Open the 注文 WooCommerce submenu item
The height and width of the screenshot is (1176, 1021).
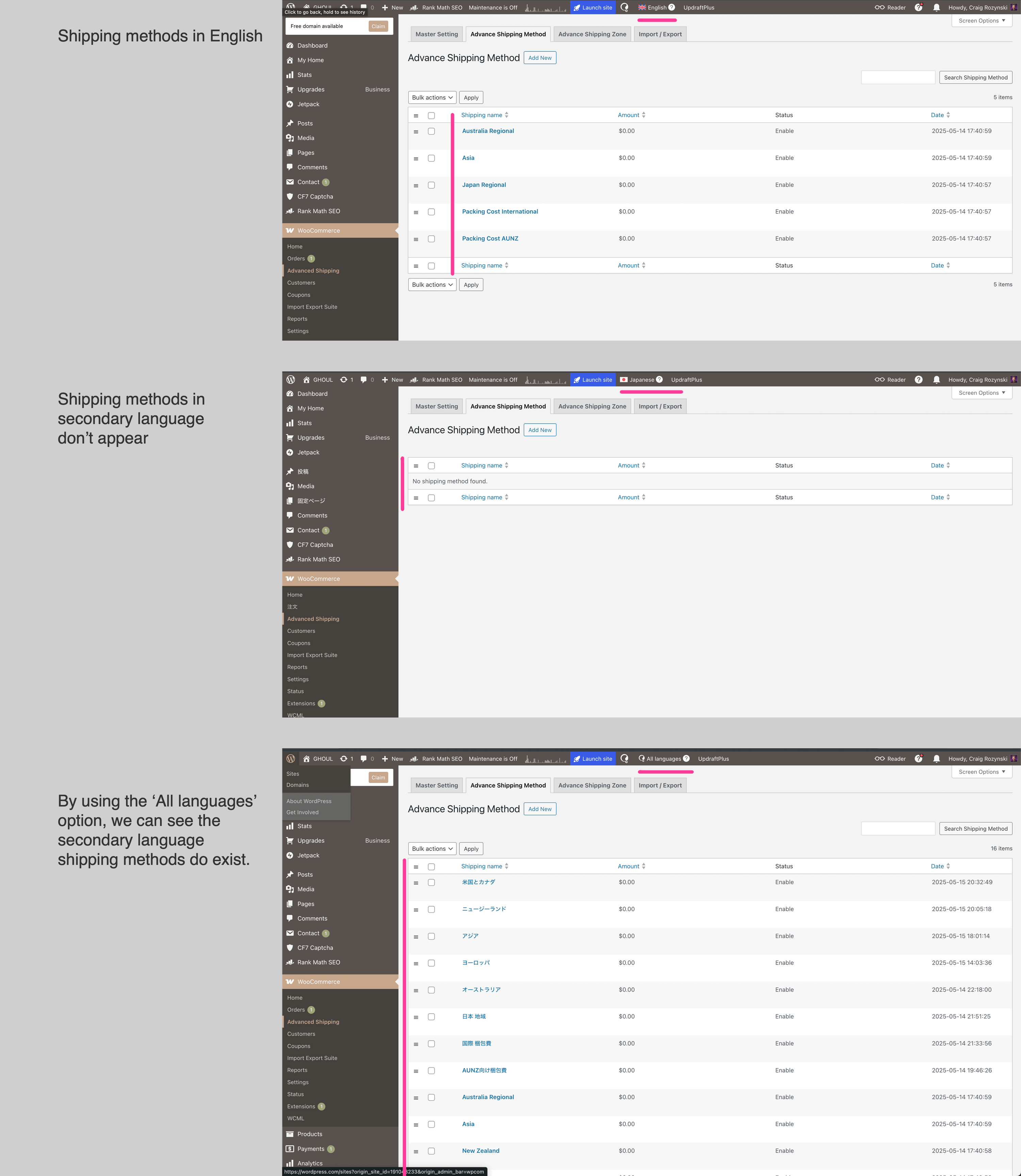[292, 606]
